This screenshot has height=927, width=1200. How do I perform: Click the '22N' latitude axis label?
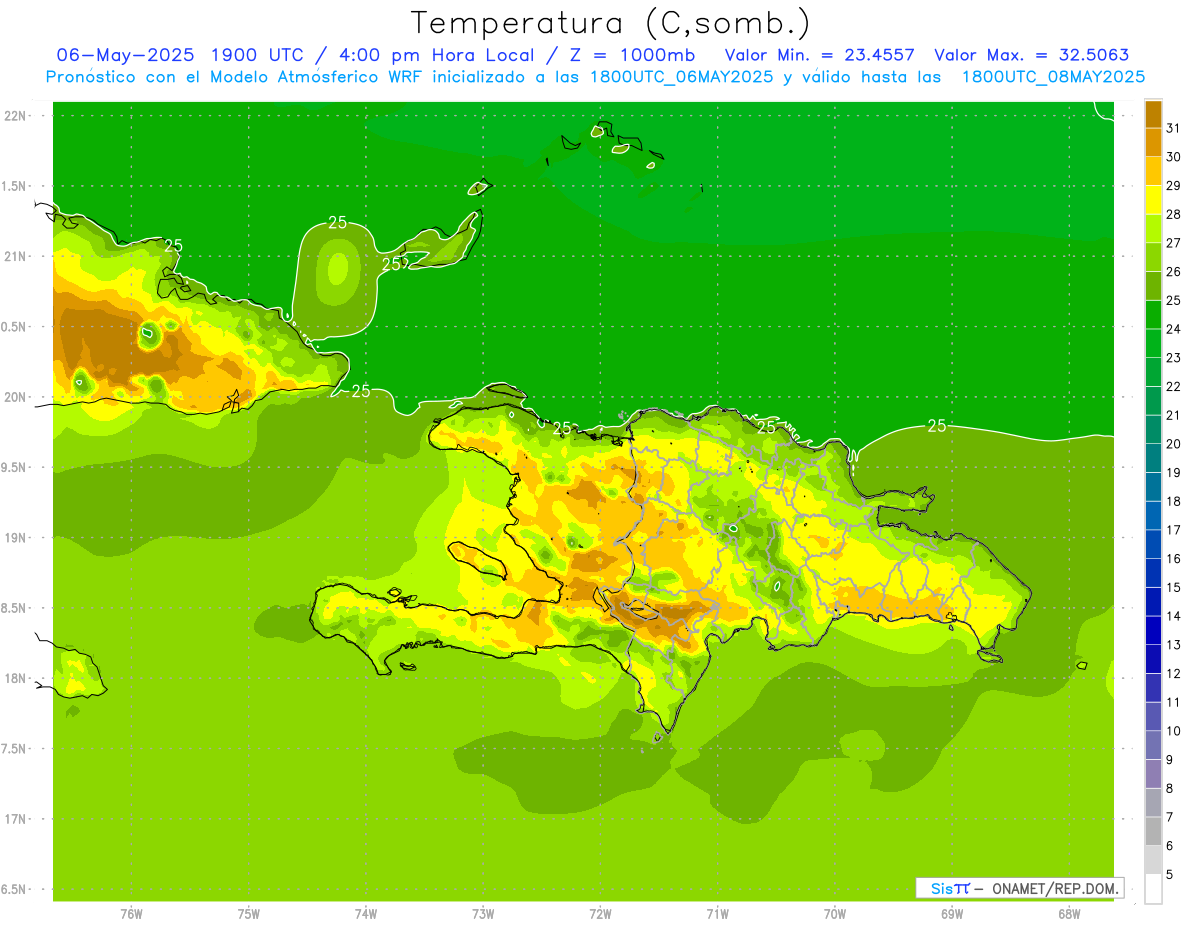(16, 116)
